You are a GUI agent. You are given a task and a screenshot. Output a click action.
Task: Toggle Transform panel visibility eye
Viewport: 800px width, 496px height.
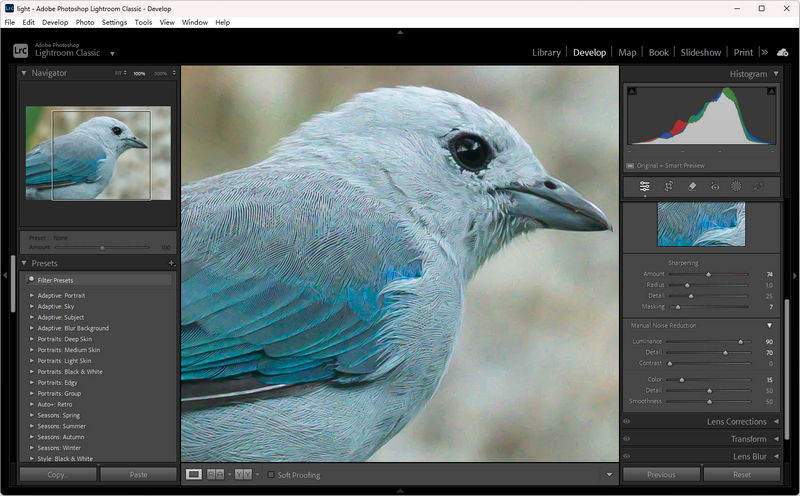click(x=627, y=439)
